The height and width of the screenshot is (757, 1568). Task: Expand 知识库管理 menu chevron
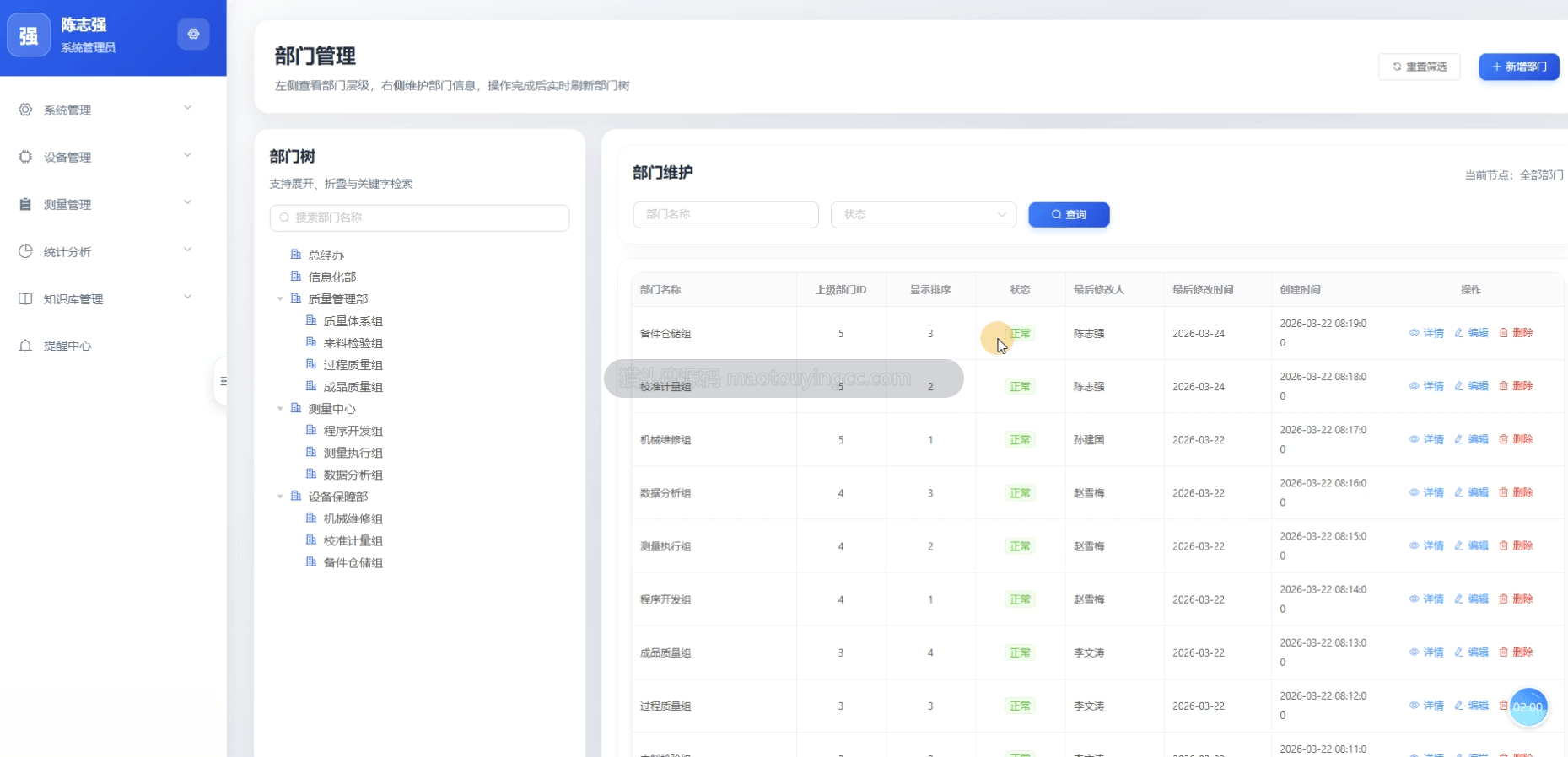[187, 297]
